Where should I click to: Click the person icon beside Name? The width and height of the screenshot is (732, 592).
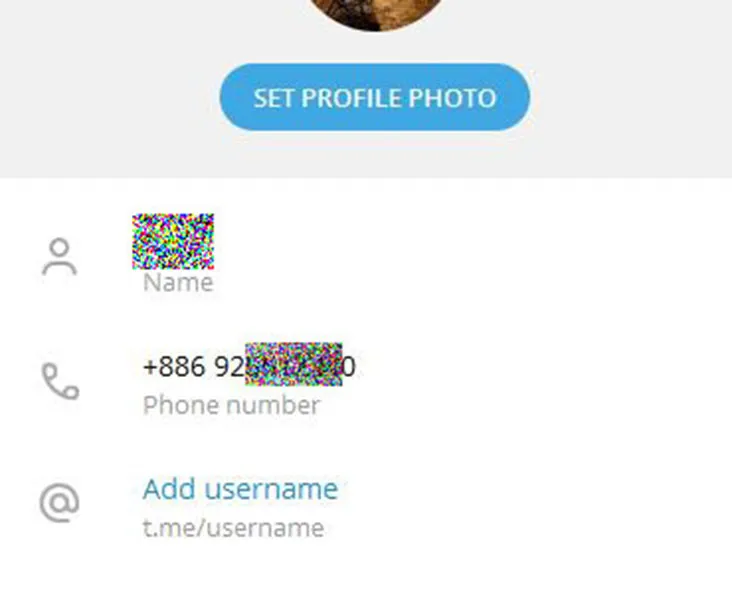tap(59, 257)
